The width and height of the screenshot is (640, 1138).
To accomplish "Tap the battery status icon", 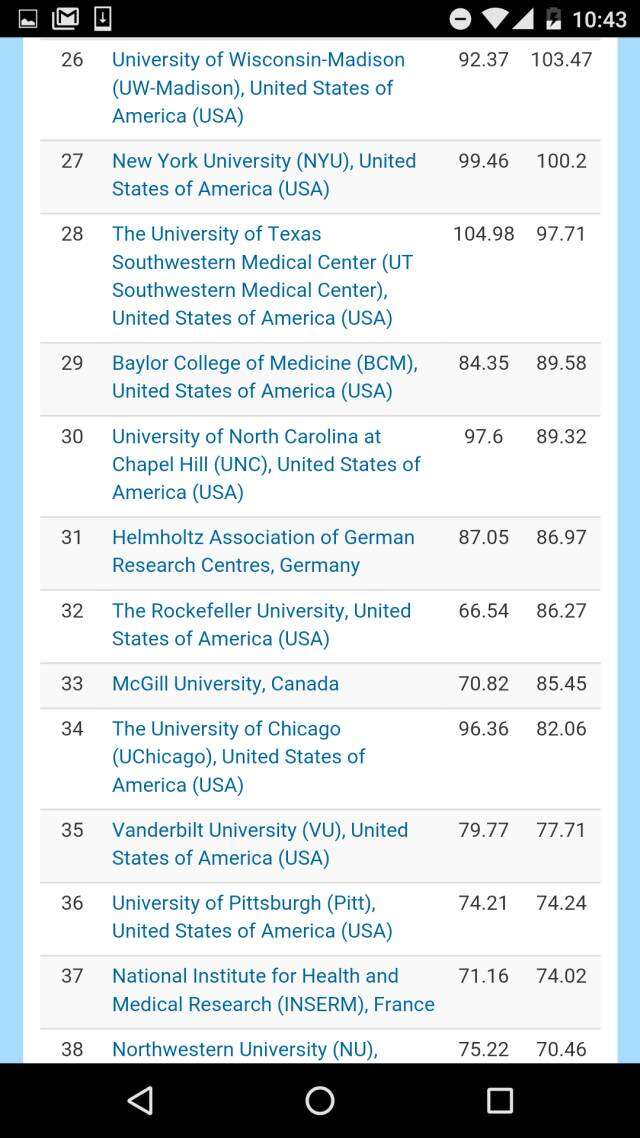I will click(x=553, y=19).
